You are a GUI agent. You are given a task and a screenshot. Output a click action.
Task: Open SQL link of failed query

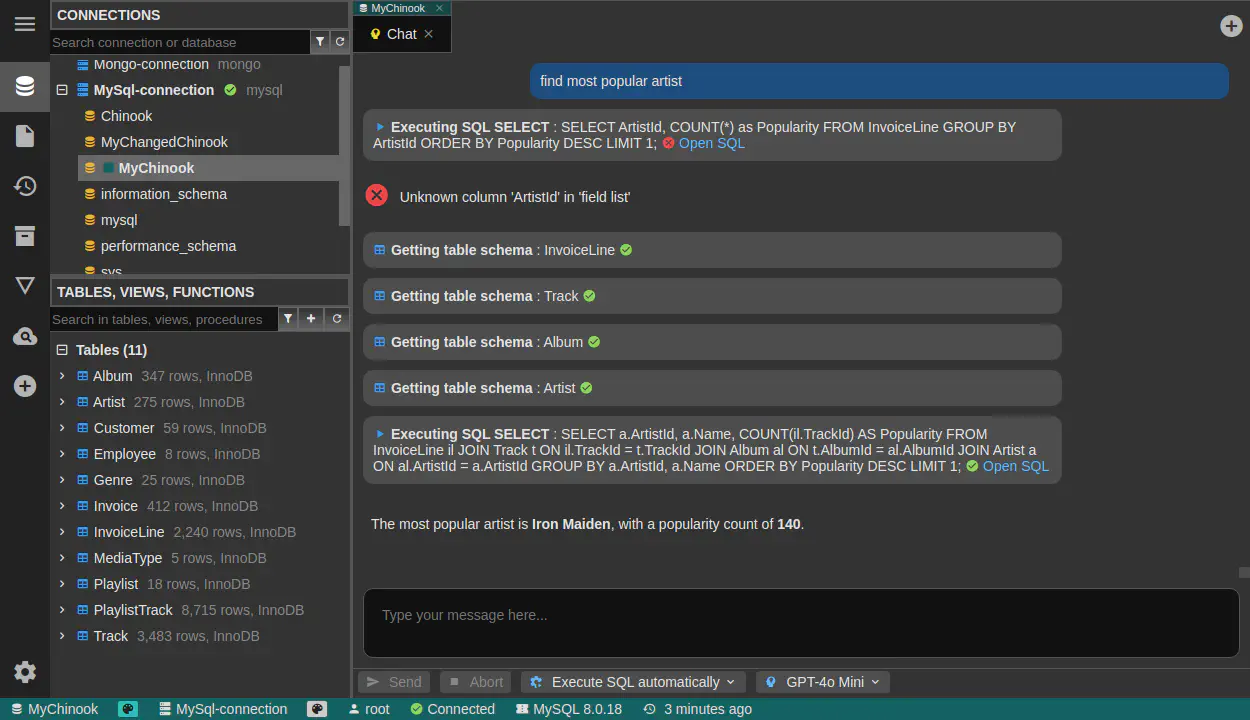point(711,143)
